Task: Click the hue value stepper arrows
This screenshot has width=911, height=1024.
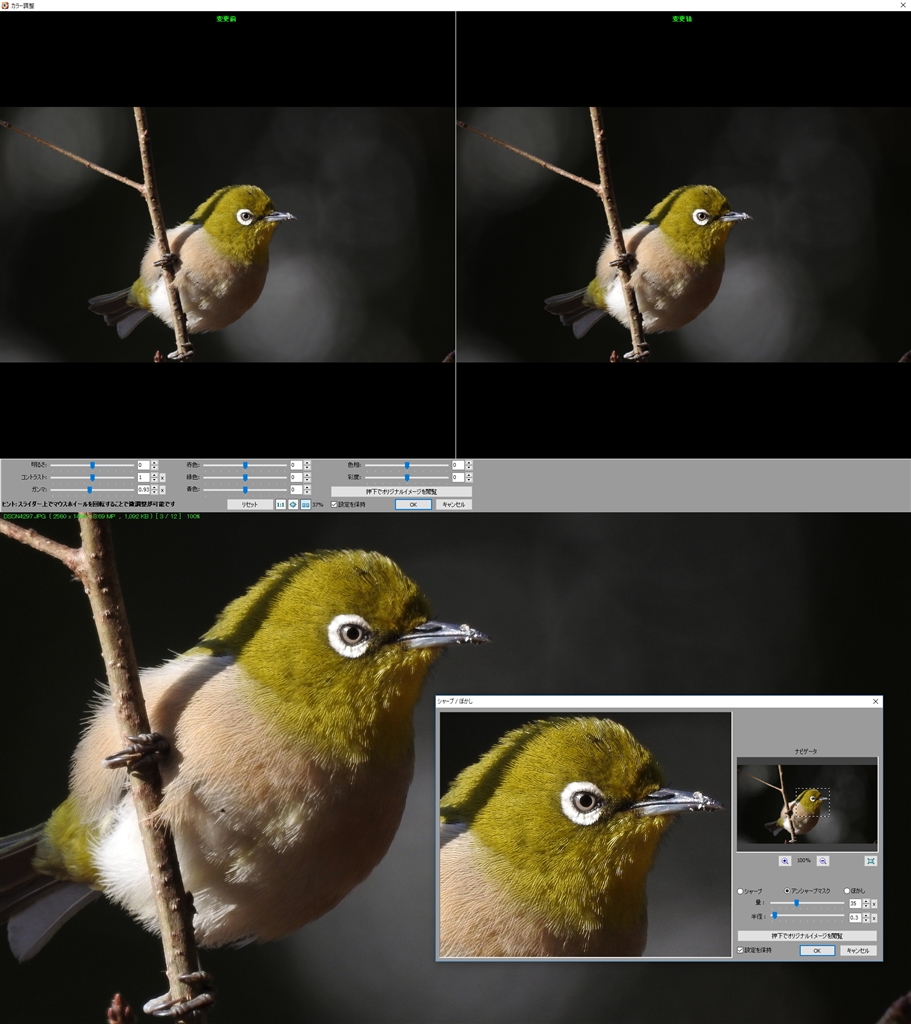Action: coord(469,465)
